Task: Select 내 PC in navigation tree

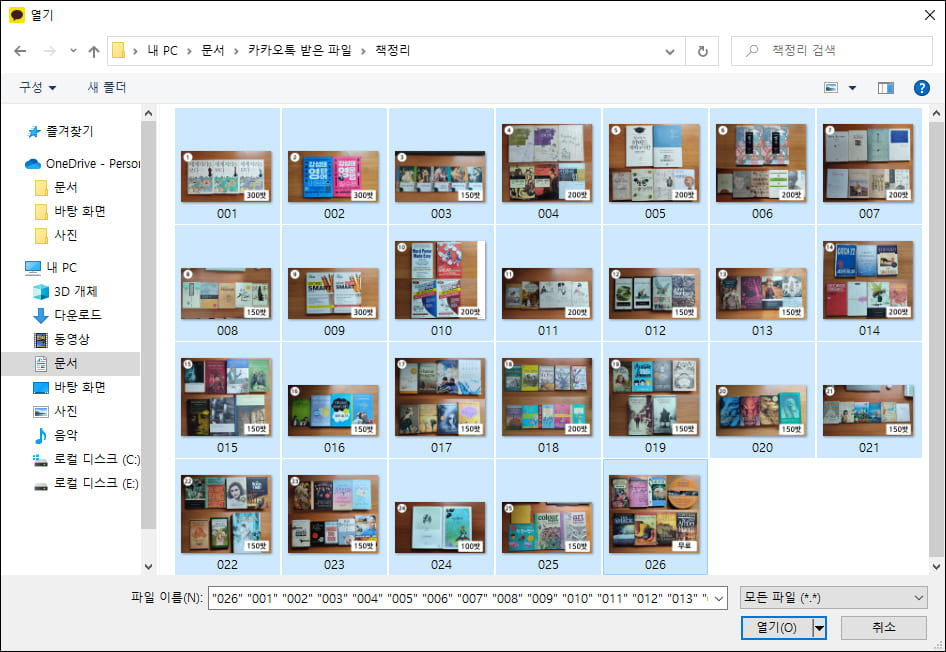Action: click(x=51, y=267)
